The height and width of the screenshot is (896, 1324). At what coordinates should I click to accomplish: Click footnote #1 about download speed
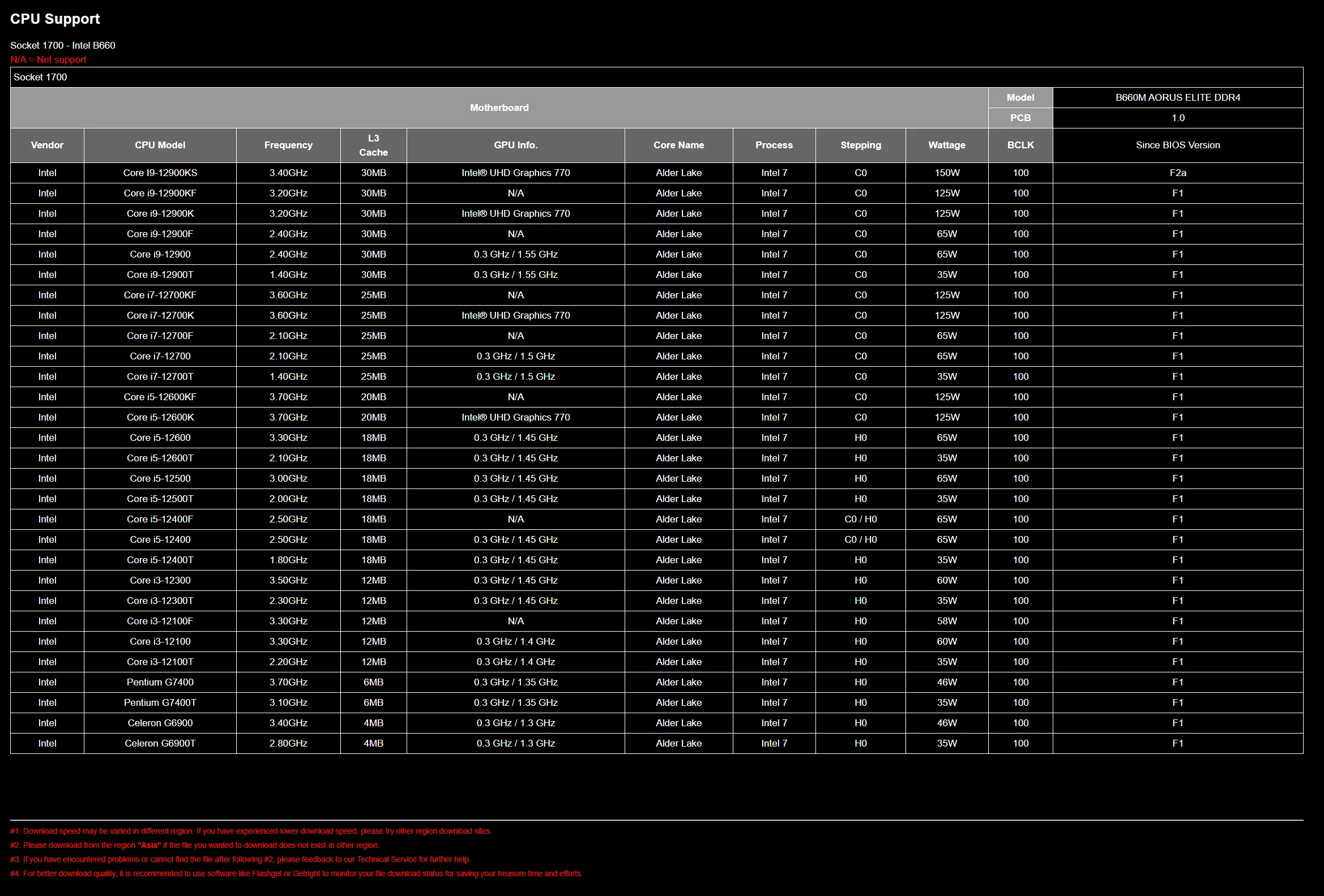pos(251,831)
